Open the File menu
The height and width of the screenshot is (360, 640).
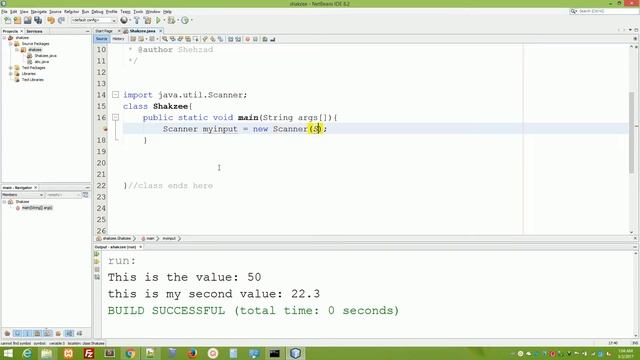pyautogui.click(x=4, y=12)
